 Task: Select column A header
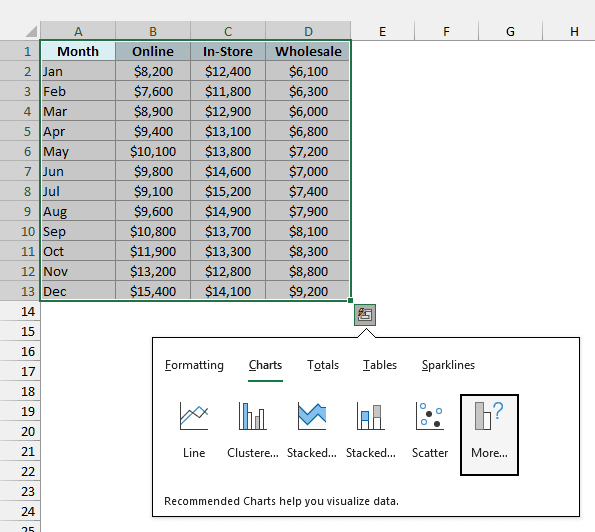[x=78, y=31]
